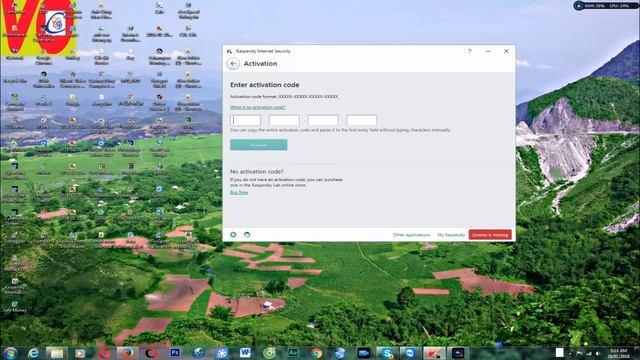
Task: Open Photoshop from the taskbar
Action: pyautogui.click(x=175, y=353)
